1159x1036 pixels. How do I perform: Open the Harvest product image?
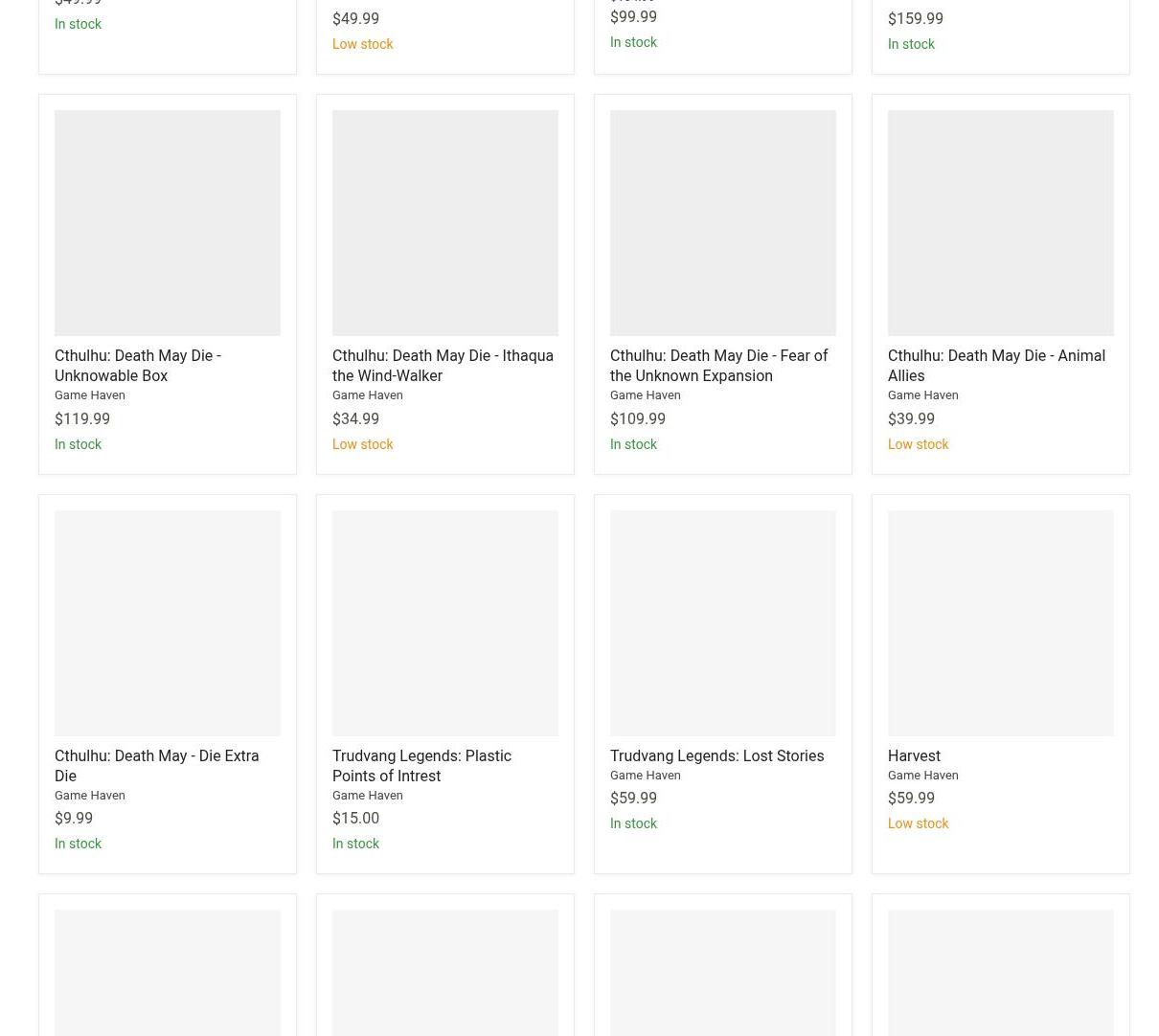[1001, 623]
